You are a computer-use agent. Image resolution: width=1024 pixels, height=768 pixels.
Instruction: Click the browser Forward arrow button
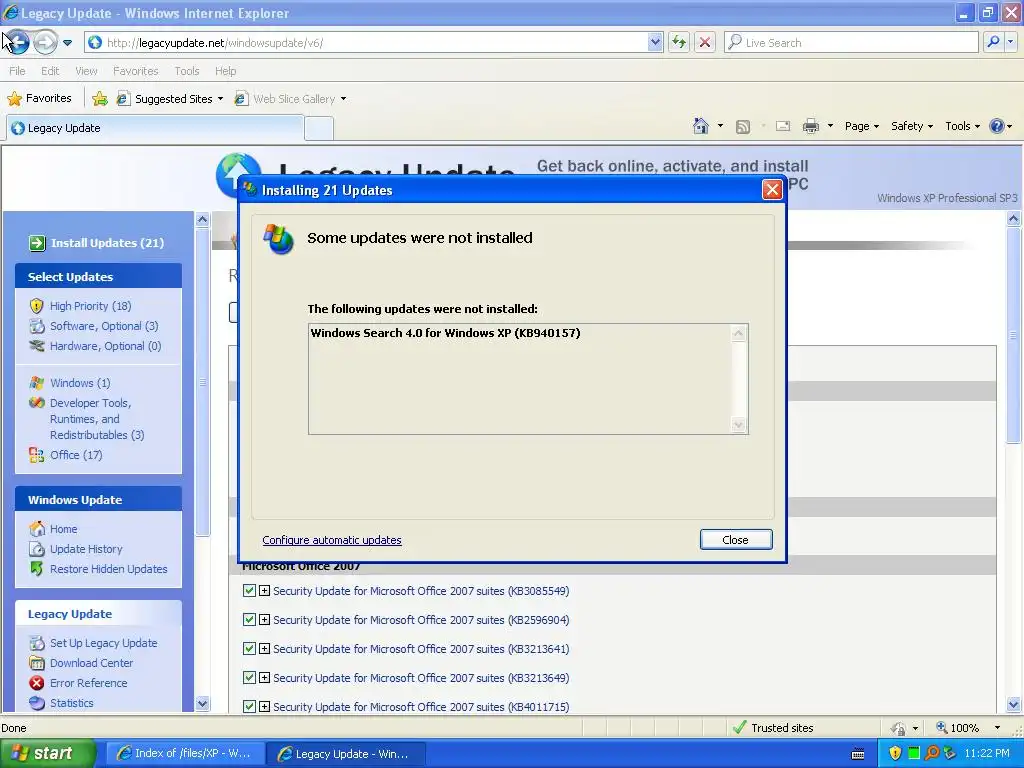coord(45,42)
